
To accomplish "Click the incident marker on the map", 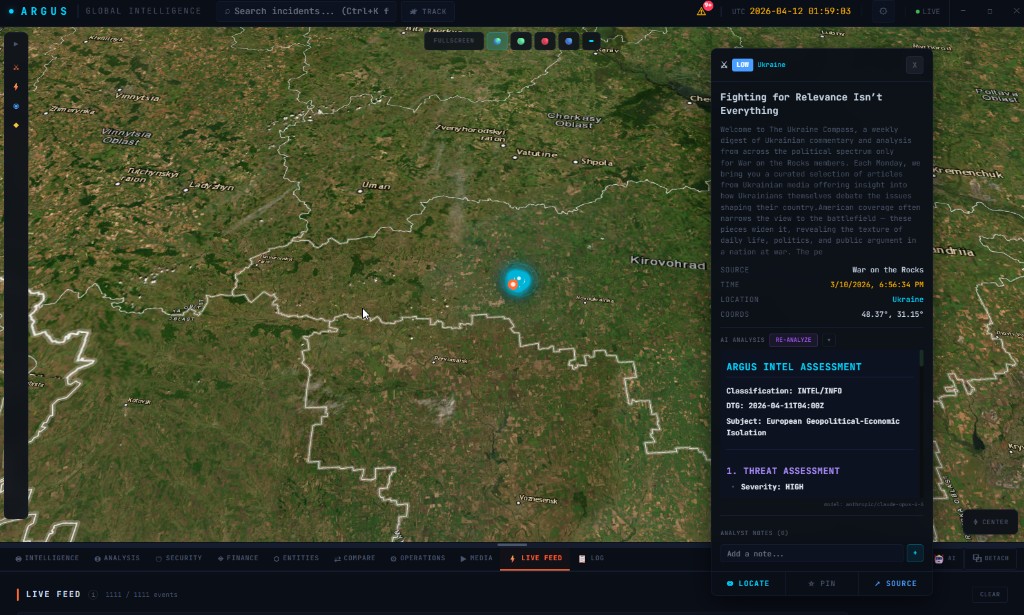I will [517, 281].
